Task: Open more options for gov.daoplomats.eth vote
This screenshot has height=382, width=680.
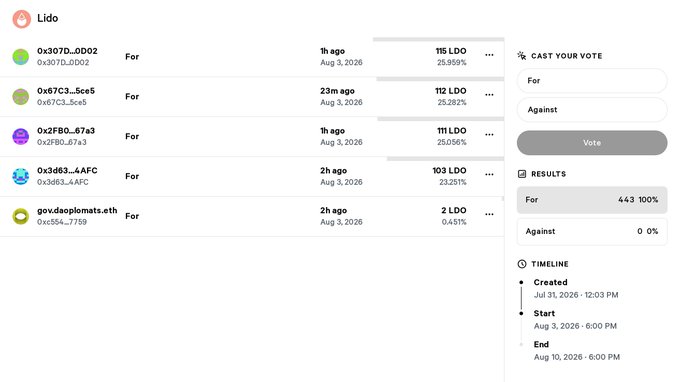Action: click(x=489, y=215)
